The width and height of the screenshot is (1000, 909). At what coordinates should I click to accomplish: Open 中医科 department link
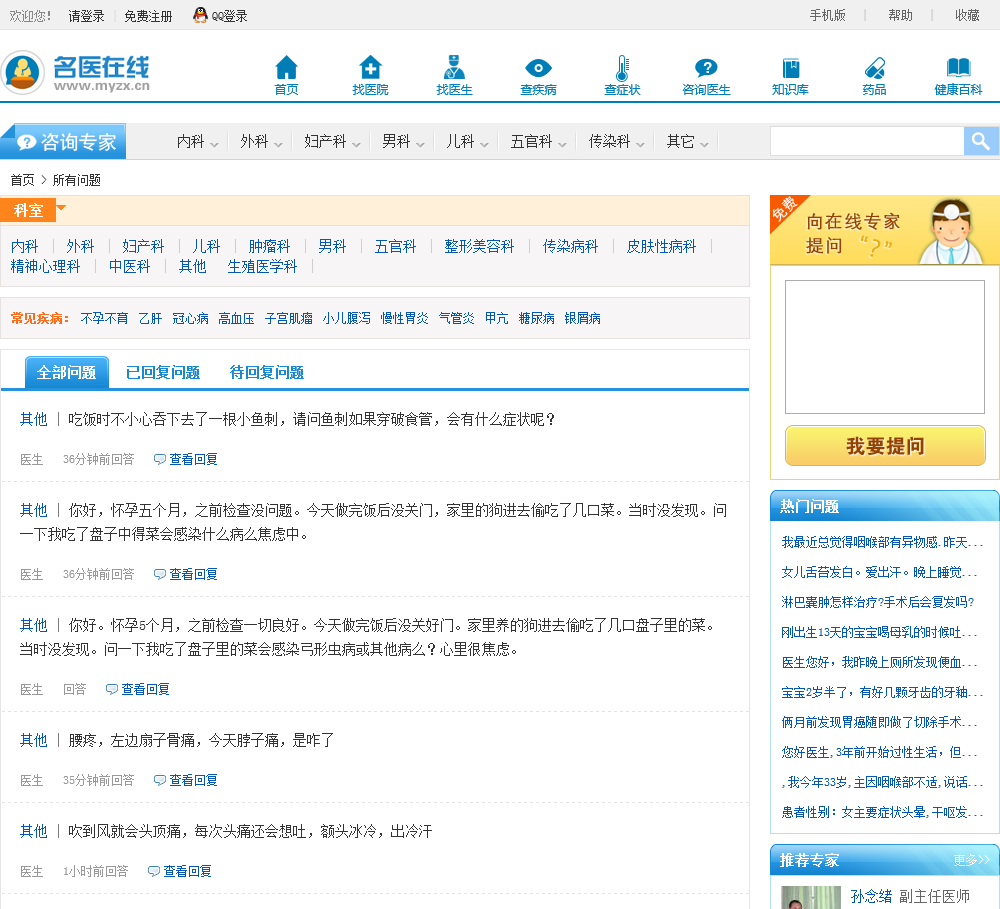pyautogui.click(x=129, y=267)
